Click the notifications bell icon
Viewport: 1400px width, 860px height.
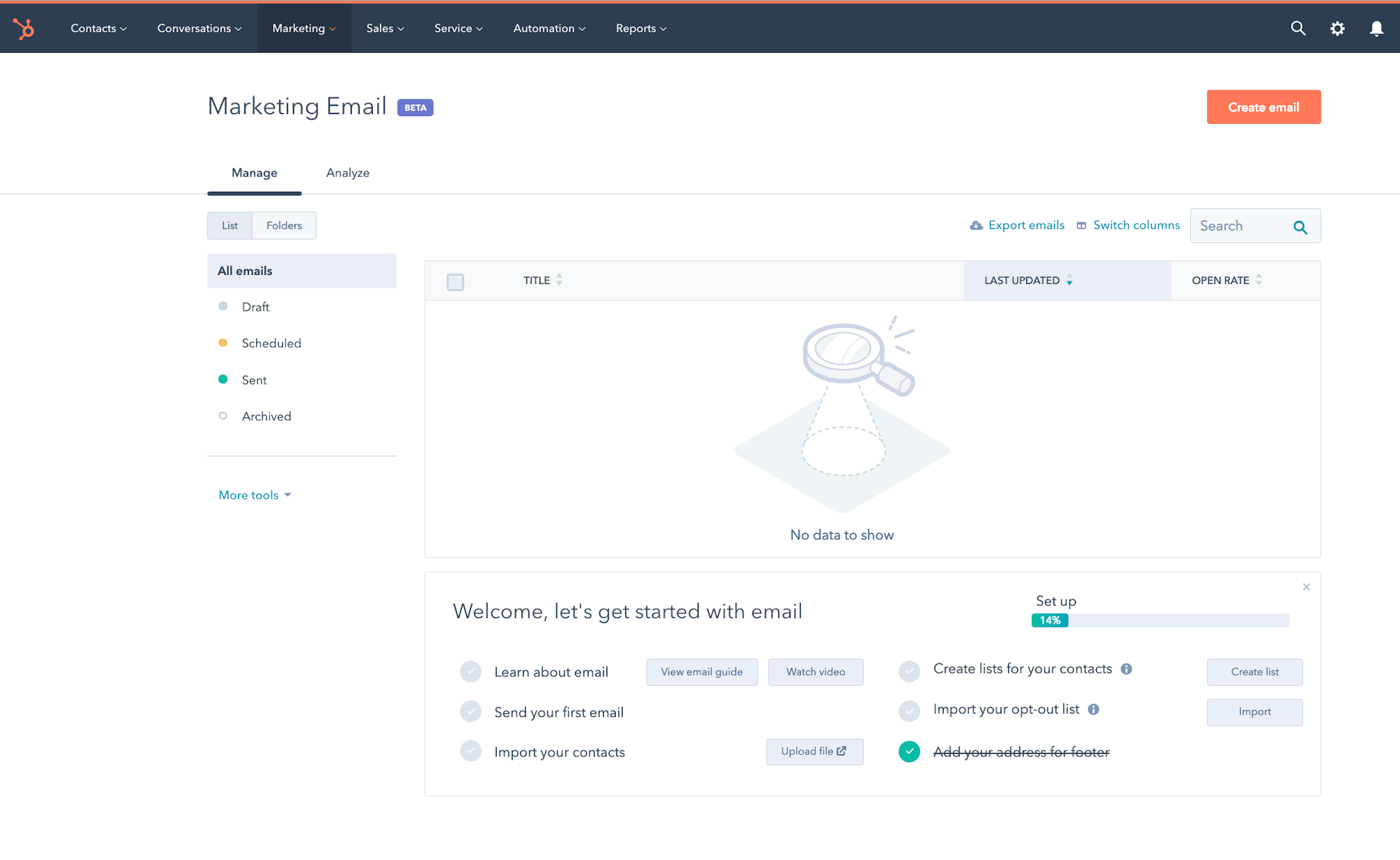tap(1377, 28)
